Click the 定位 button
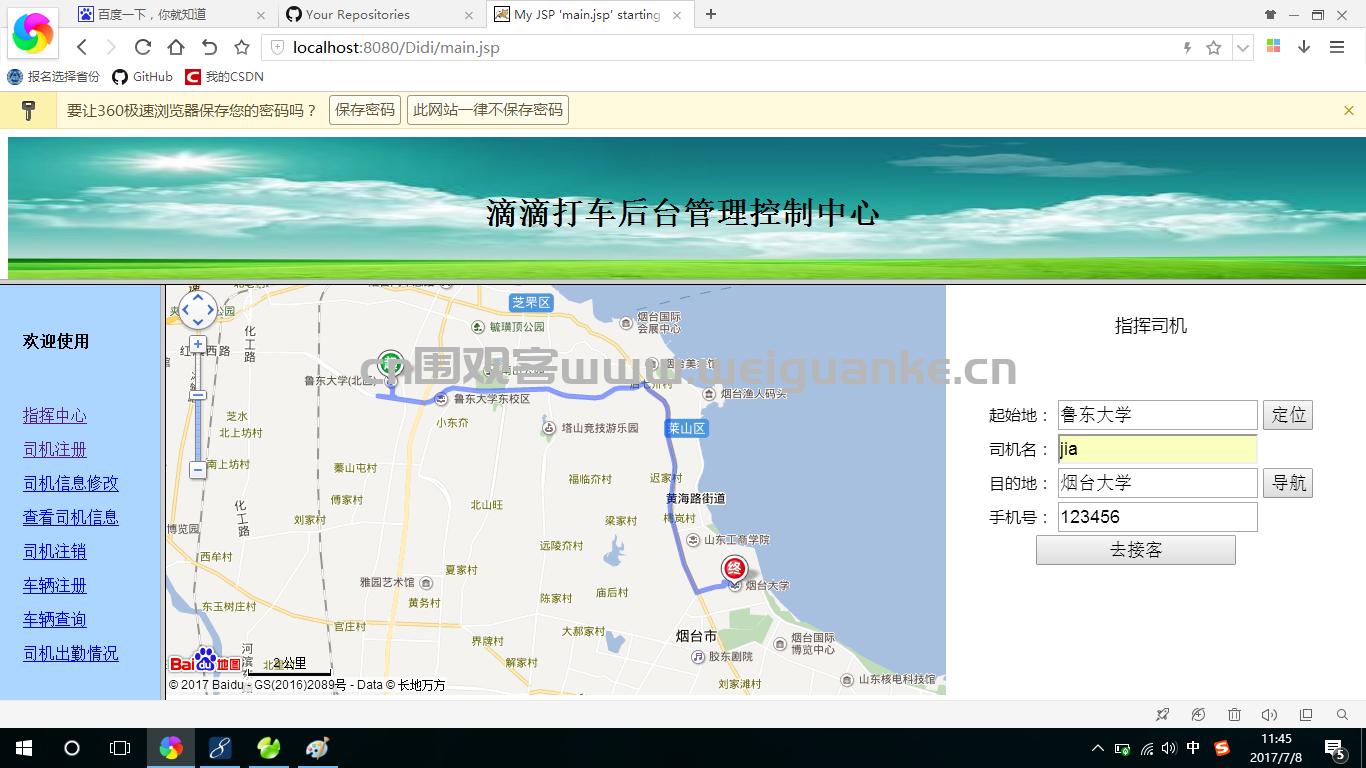Viewport: 1366px width, 768px height. click(x=1288, y=415)
